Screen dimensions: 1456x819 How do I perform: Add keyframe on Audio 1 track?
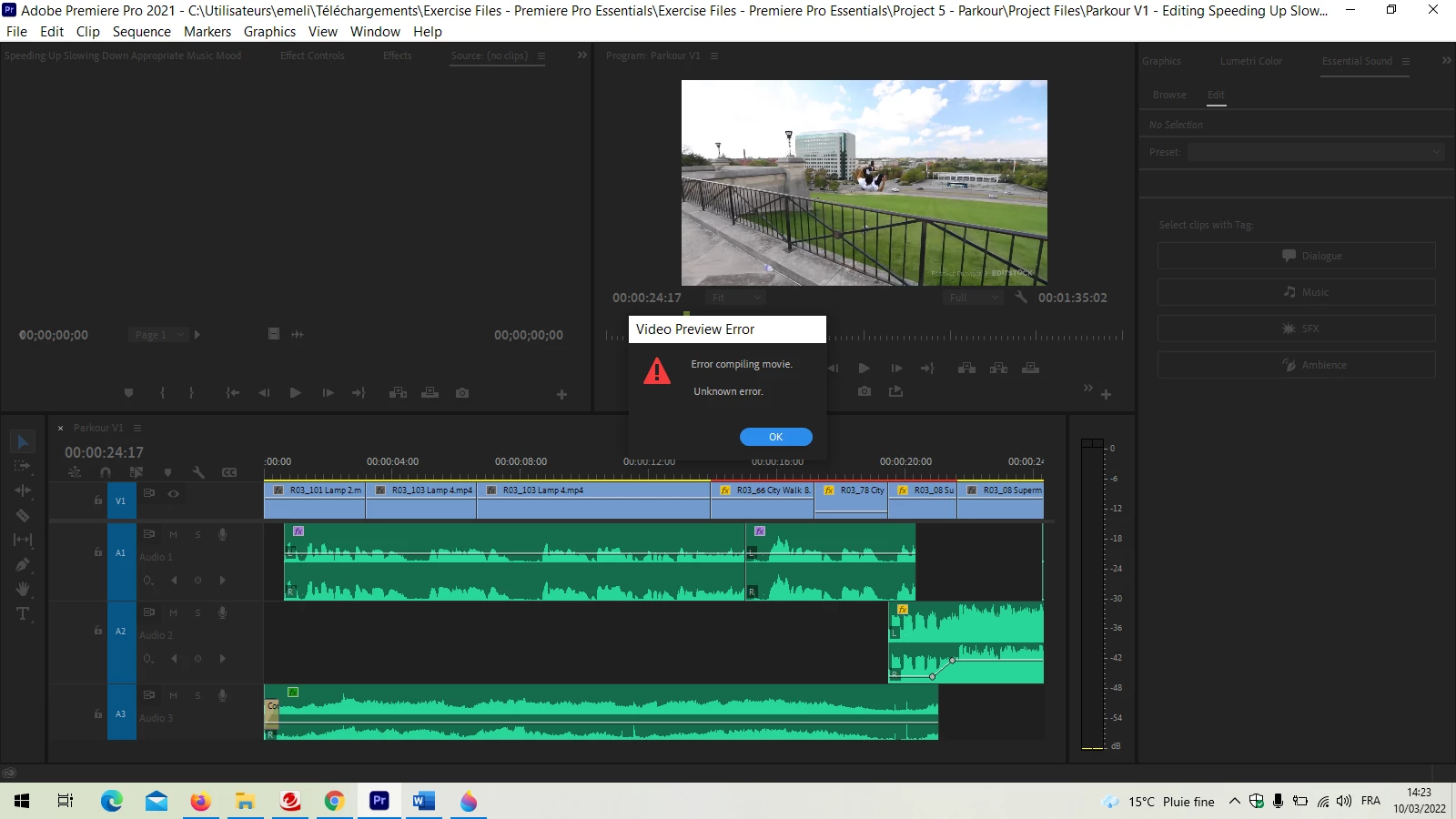pyautogui.click(x=197, y=581)
